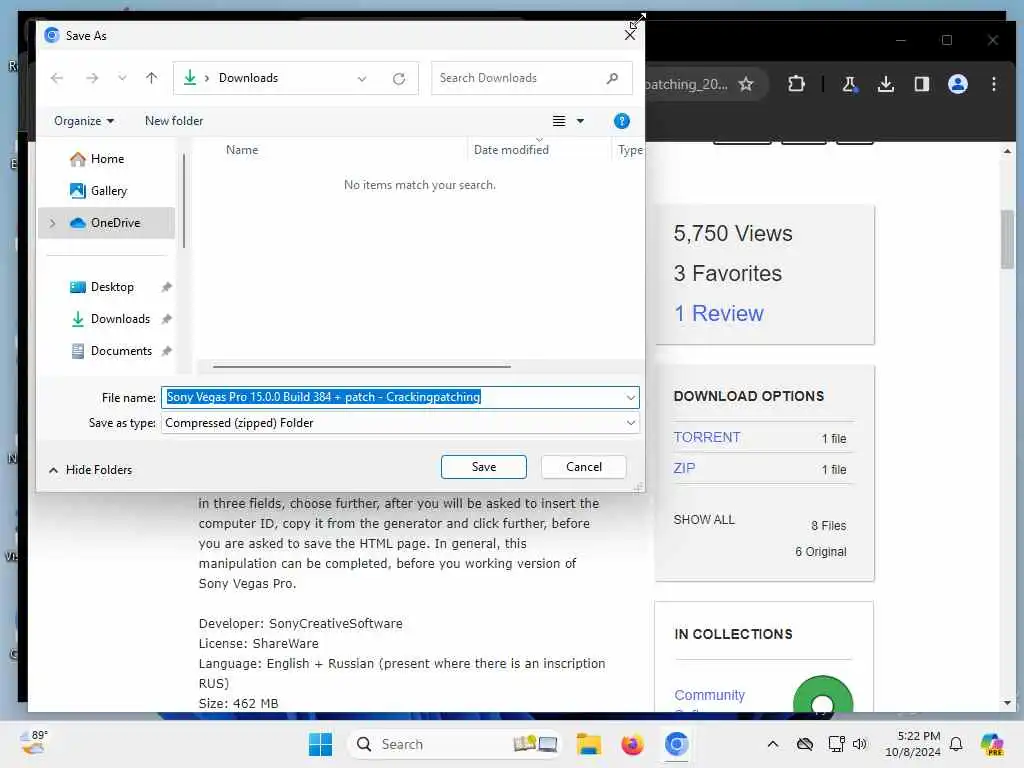Click SHOW ALL download options
1024x768 pixels.
(704, 520)
